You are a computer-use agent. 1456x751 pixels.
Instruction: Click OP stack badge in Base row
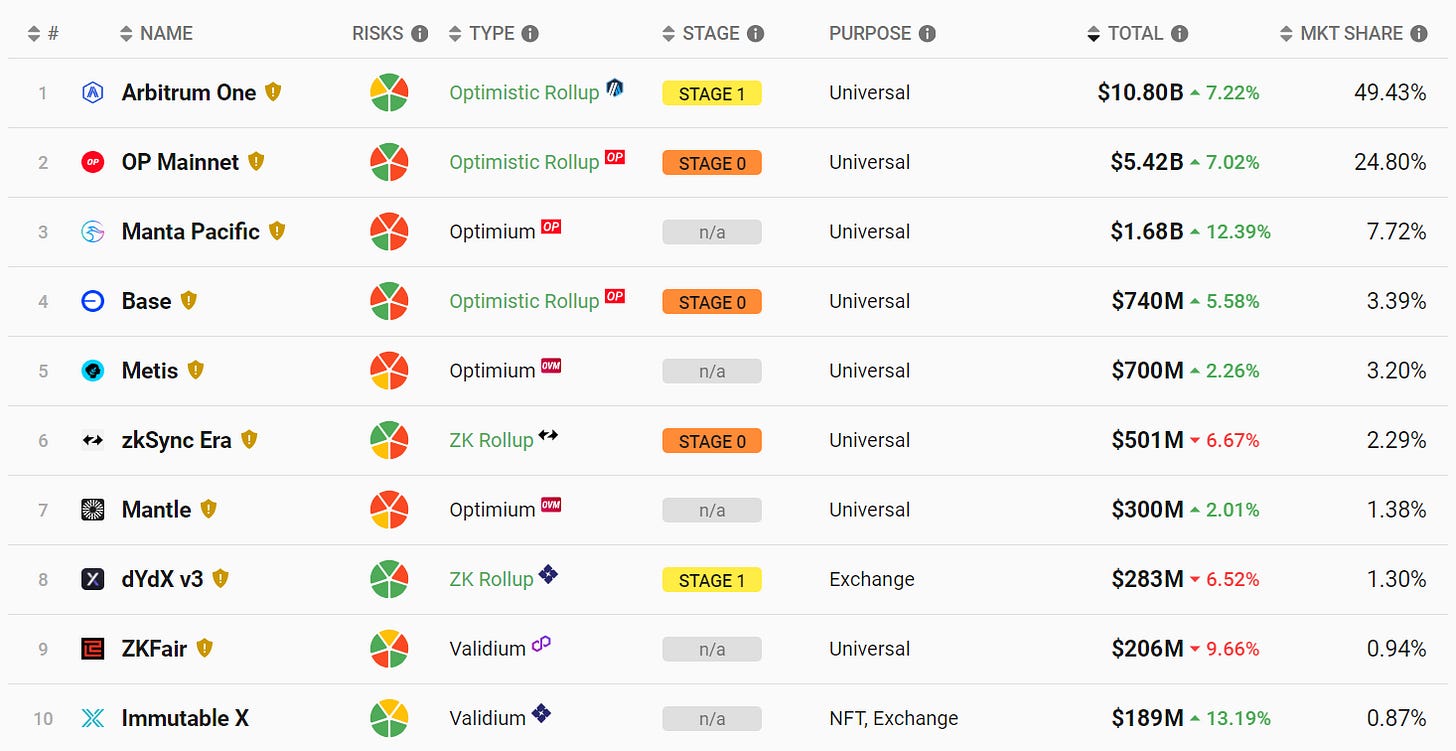[x=615, y=296]
